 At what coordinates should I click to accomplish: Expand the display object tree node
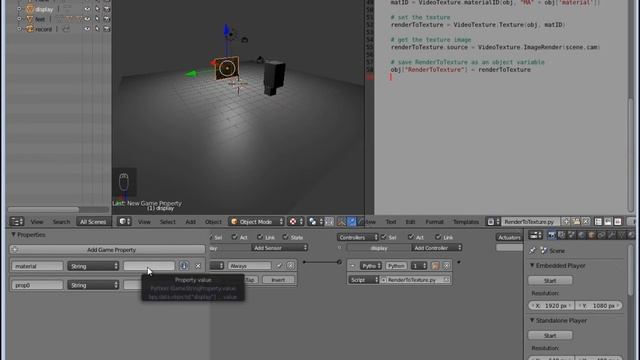[x=19, y=9]
